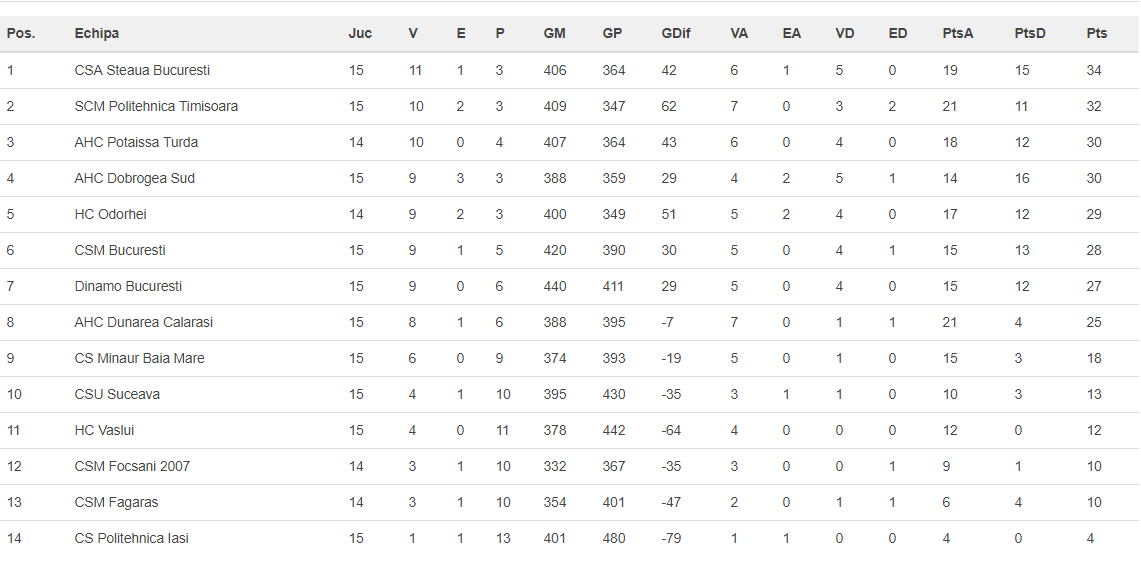Select the PtsD column header
The width and height of the screenshot is (1141, 583).
click(x=1030, y=33)
